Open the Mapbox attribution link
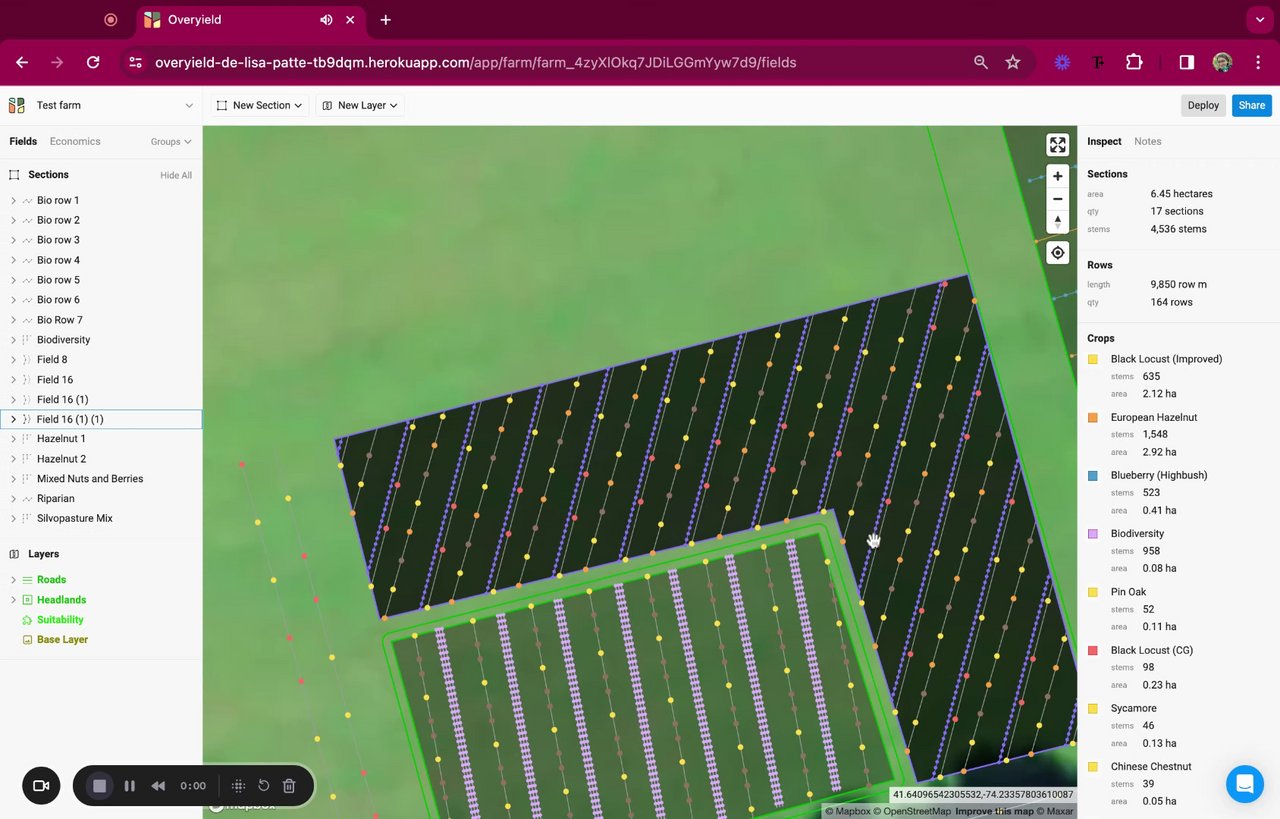 click(x=848, y=811)
